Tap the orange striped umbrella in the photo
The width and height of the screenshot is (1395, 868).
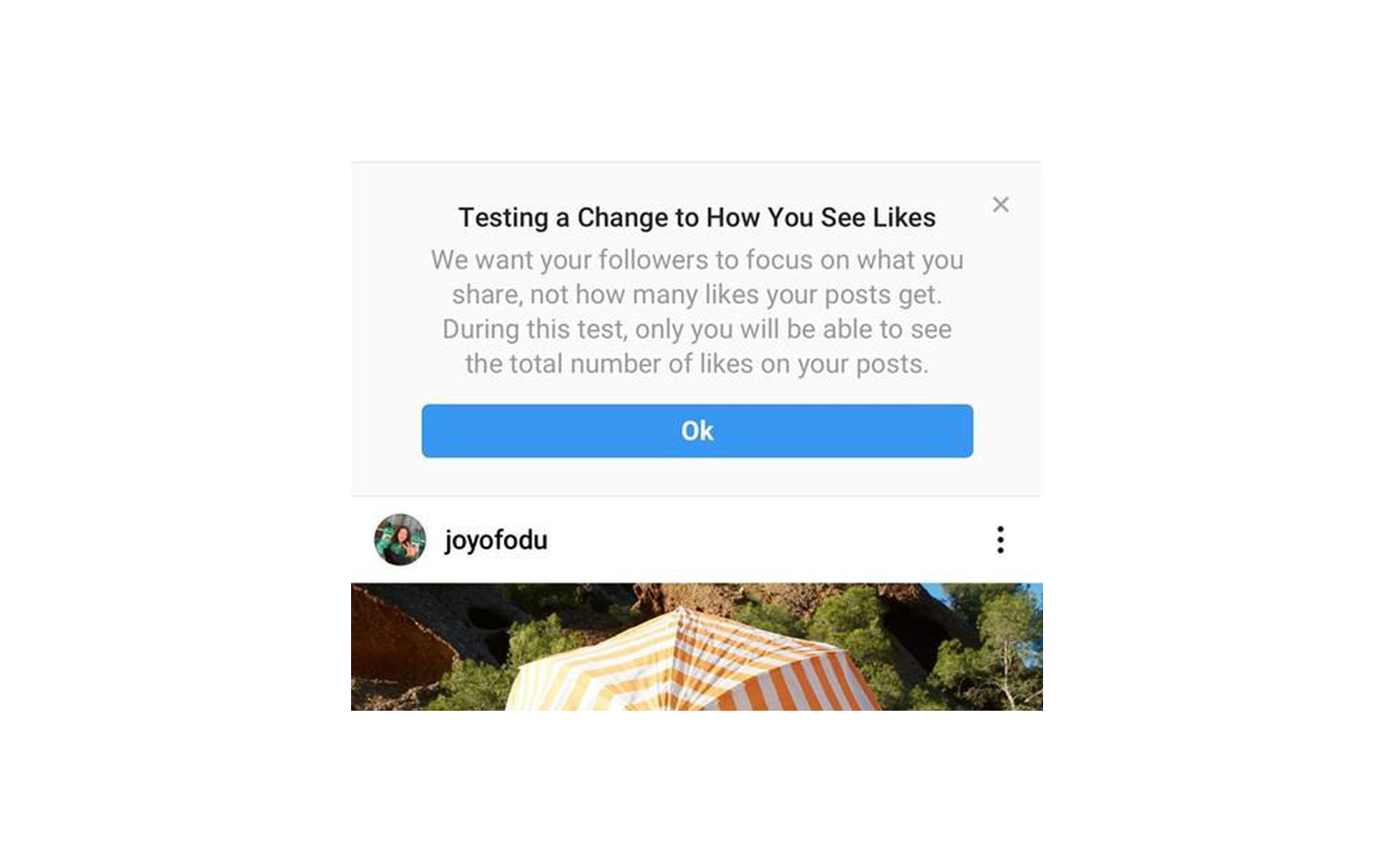[x=693, y=667]
